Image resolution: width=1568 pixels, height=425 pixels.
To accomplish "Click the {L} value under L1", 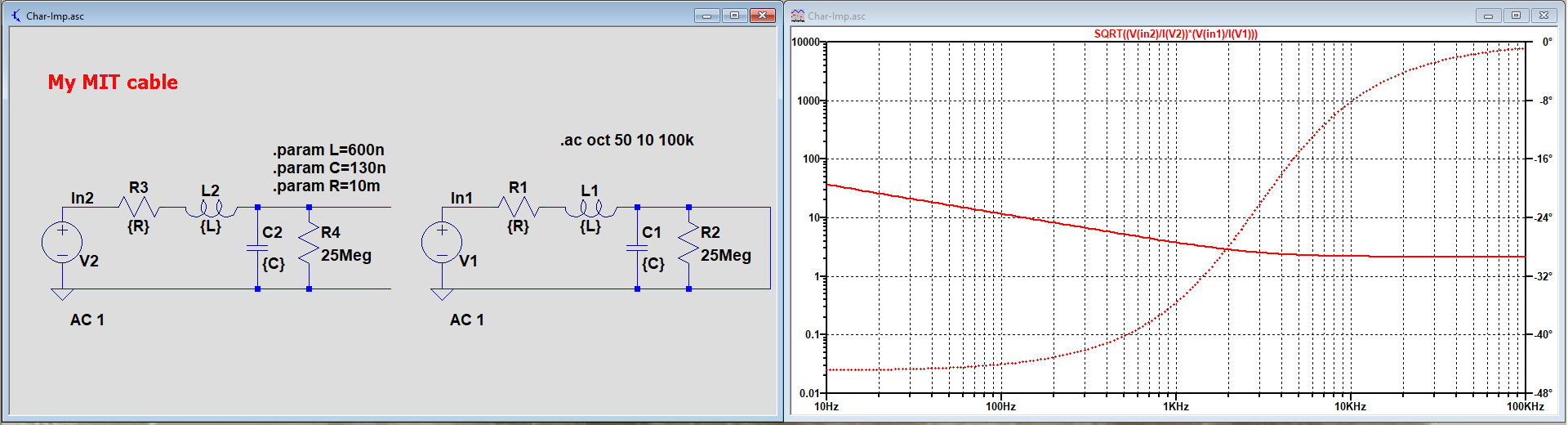I will (x=590, y=226).
